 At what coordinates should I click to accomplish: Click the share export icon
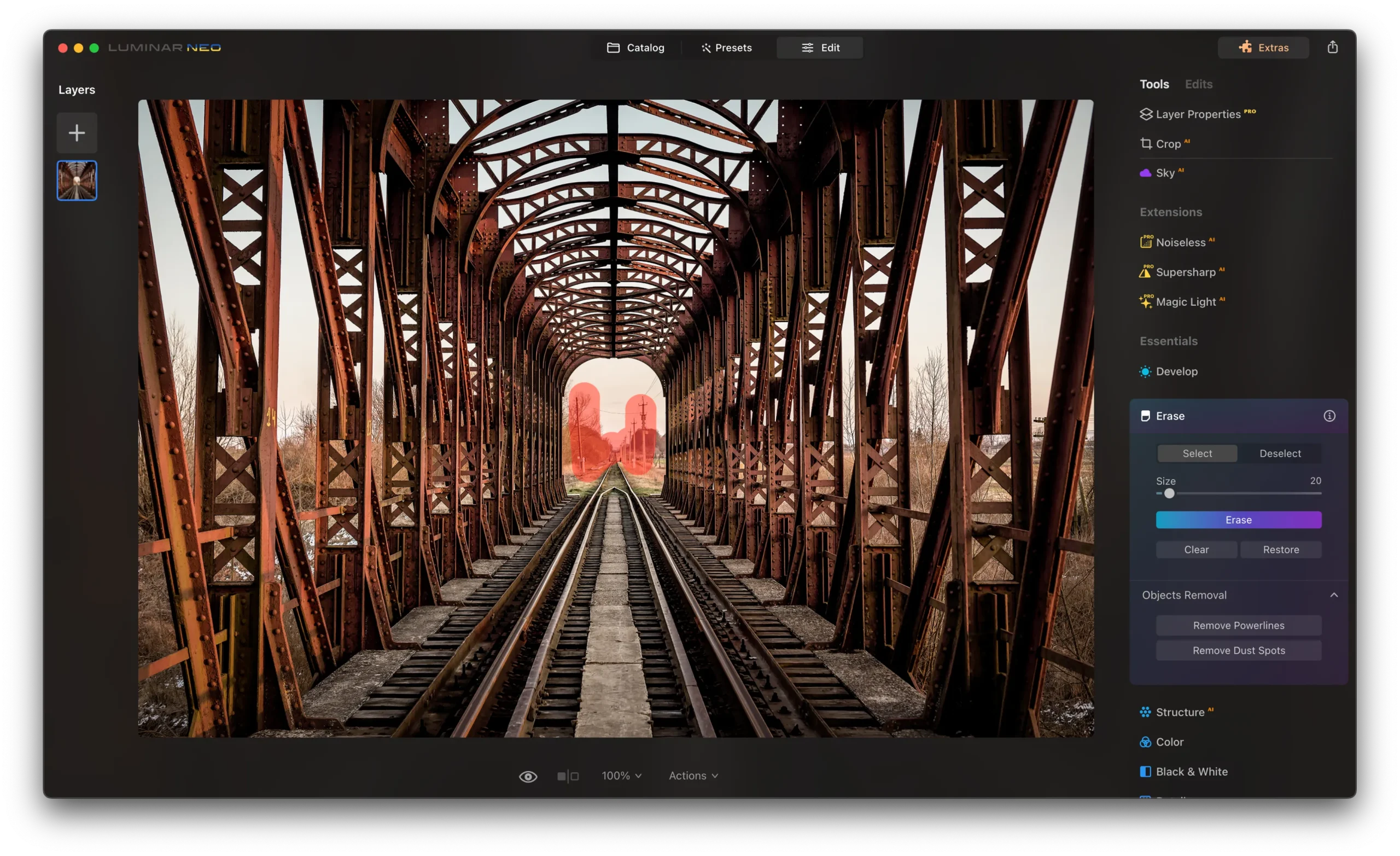click(1332, 47)
